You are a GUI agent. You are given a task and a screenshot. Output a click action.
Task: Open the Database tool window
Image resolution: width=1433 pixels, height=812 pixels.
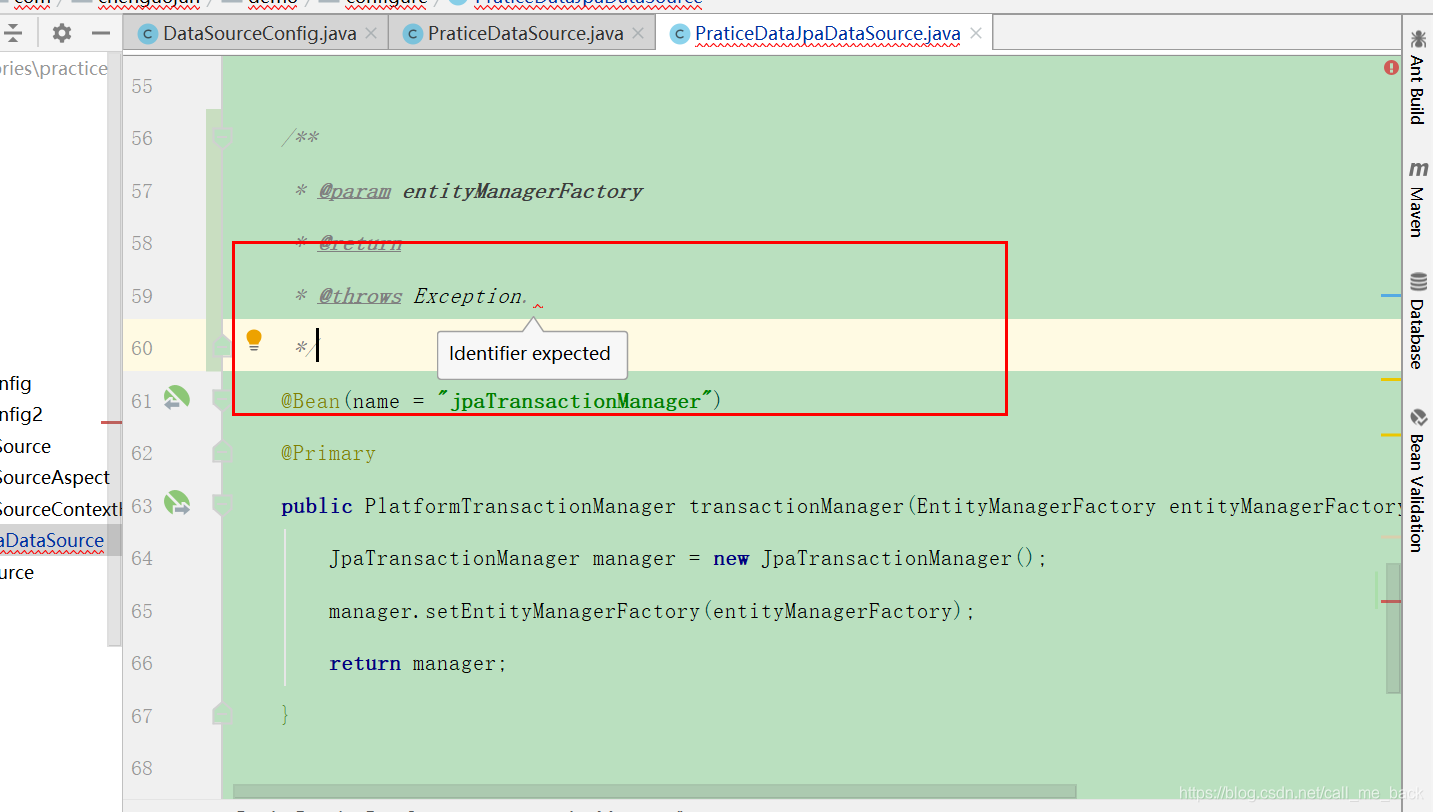(1417, 328)
